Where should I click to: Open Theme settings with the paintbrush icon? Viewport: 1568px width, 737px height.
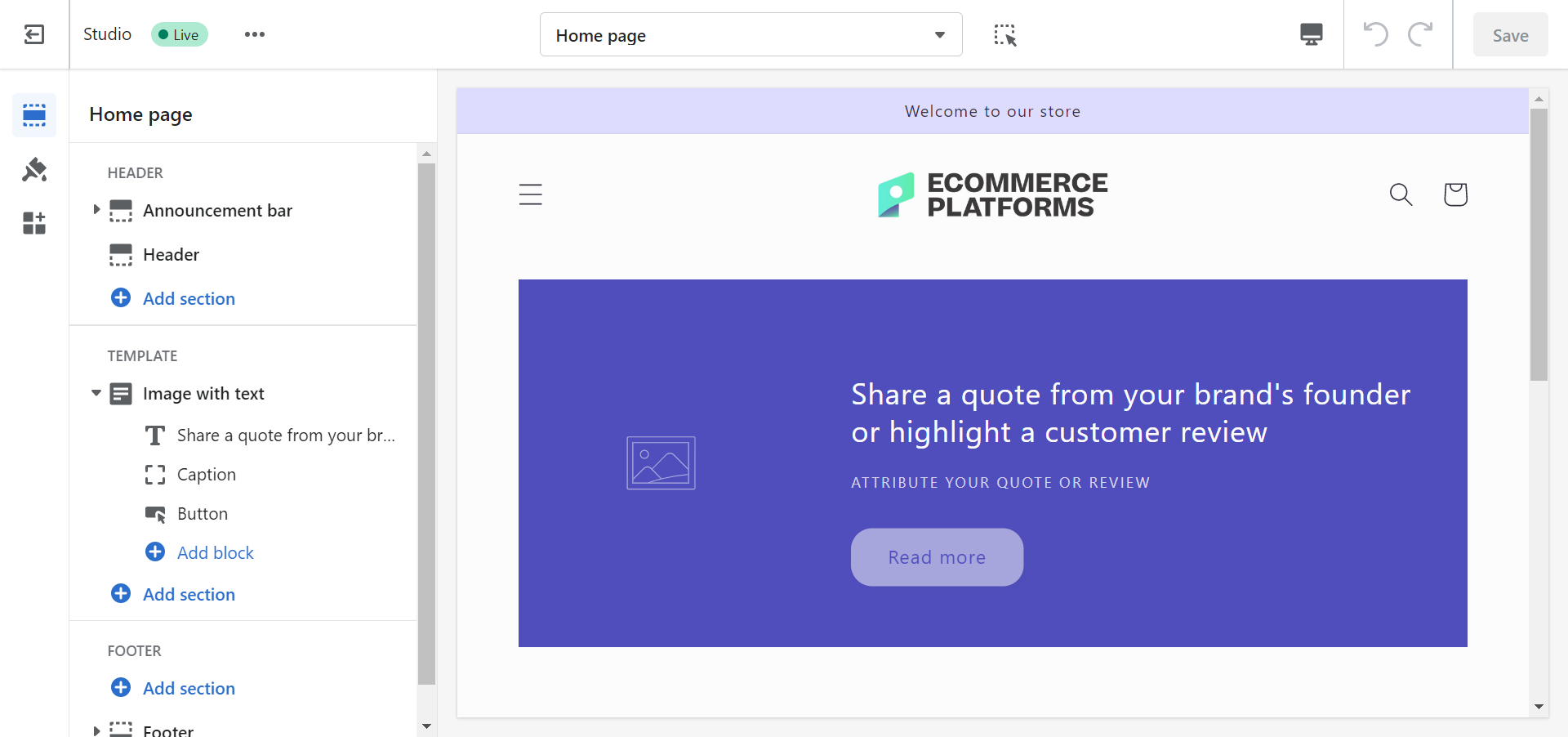(33, 169)
